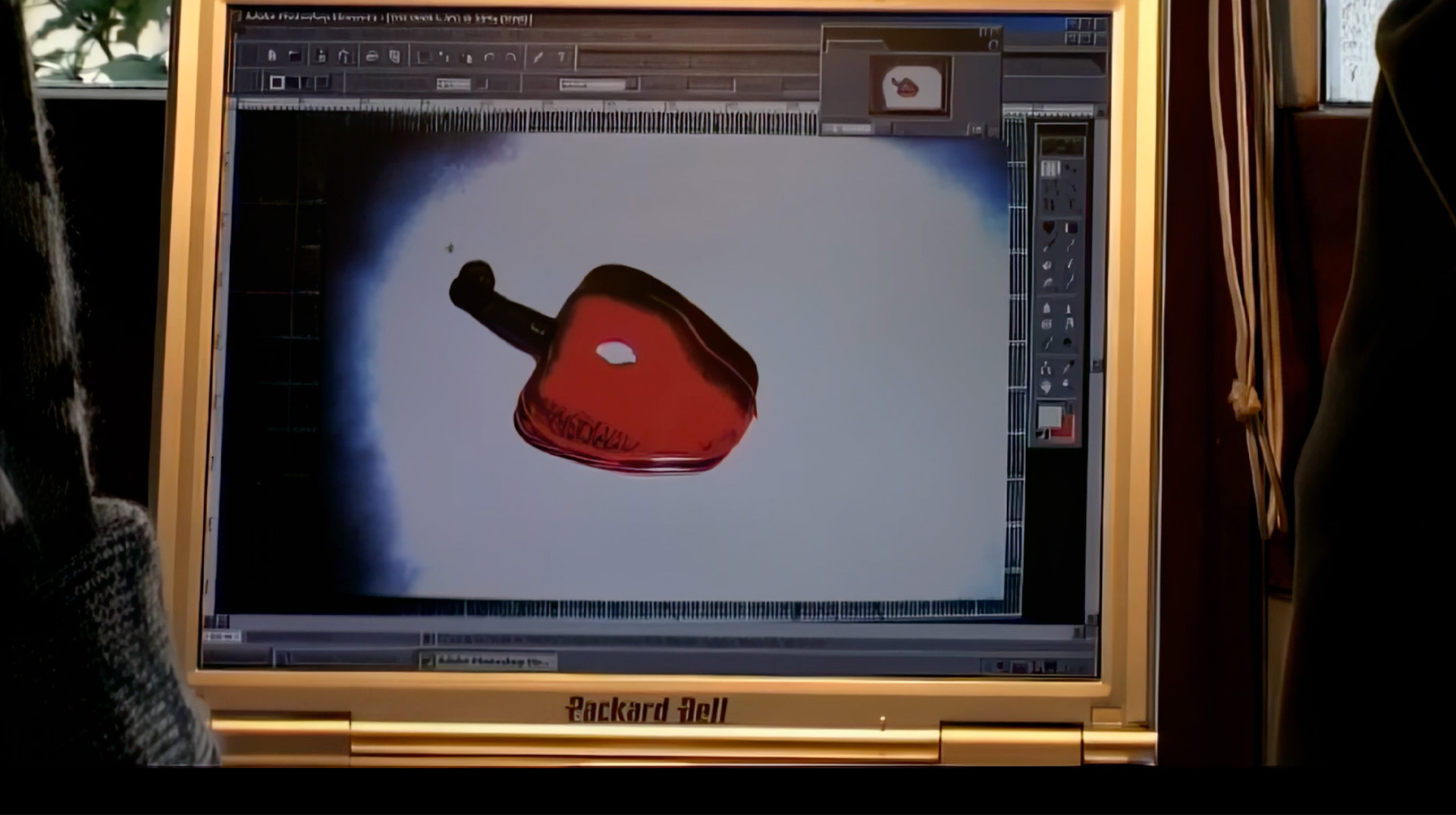The width and height of the screenshot is (1456, 815).
Task: Click the red pepper thumbnail in navigator panel
Action: tap(906, 86)
